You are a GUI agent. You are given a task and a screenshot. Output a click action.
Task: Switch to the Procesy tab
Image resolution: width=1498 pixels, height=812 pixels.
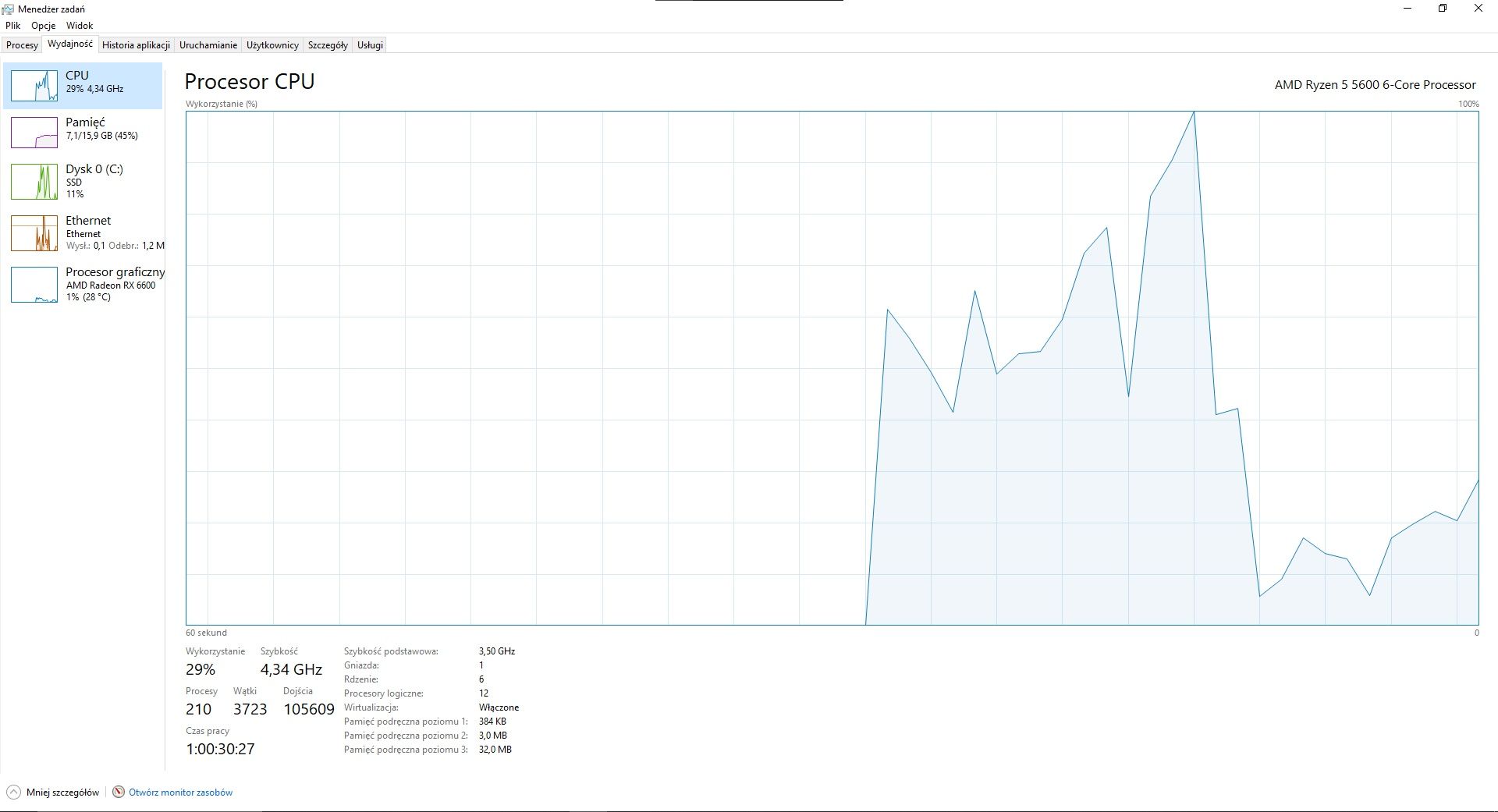(x=22, y=45)
